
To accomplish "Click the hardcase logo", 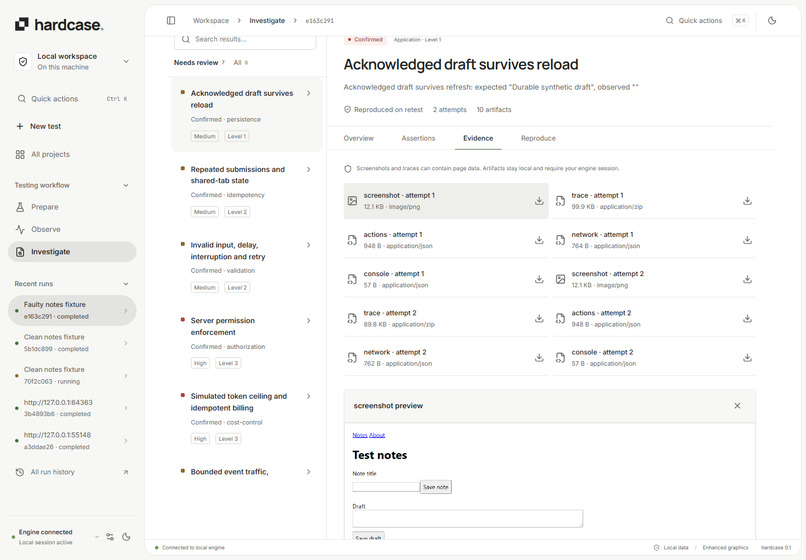I will [x=59, y=24].
